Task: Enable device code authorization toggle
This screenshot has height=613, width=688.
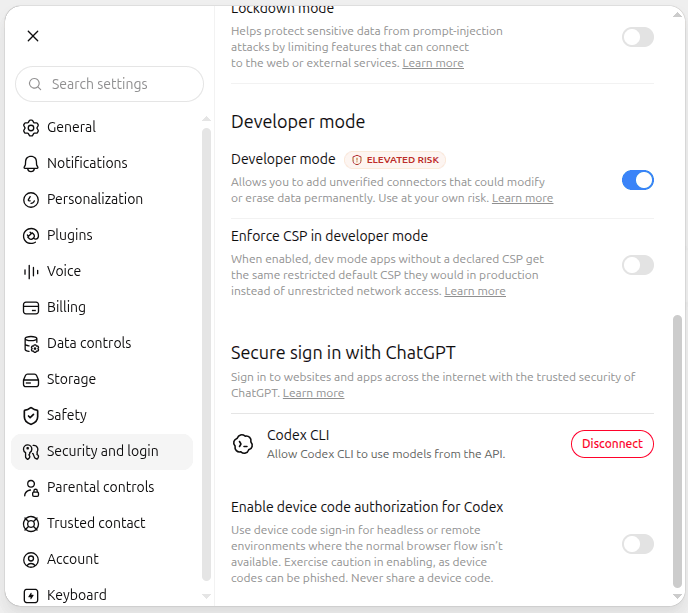Action: pos(638,544)
